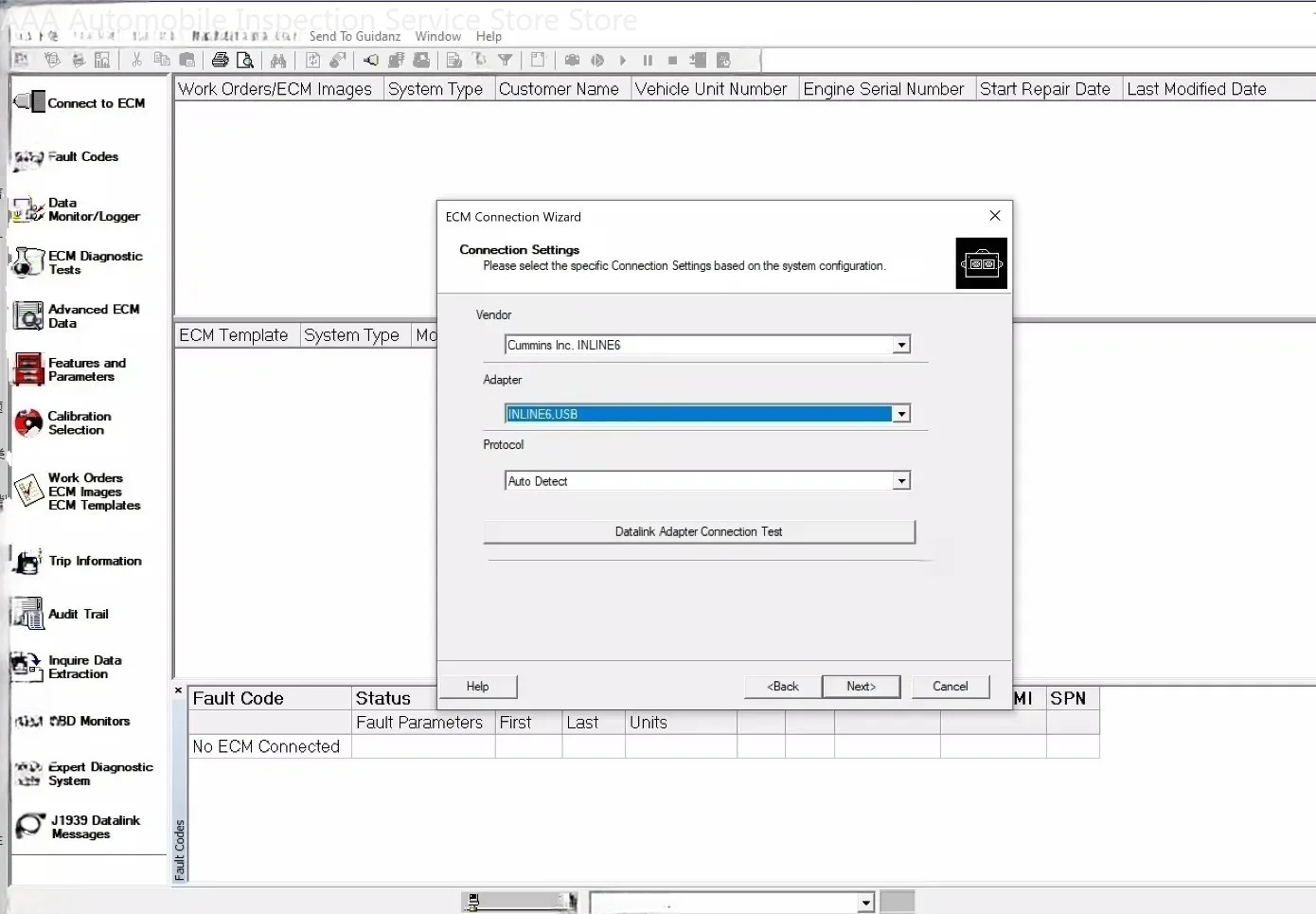Click the Datalink Adapter Connection Test button
This screenshot has height=914, width=1316.
point(699,531)
